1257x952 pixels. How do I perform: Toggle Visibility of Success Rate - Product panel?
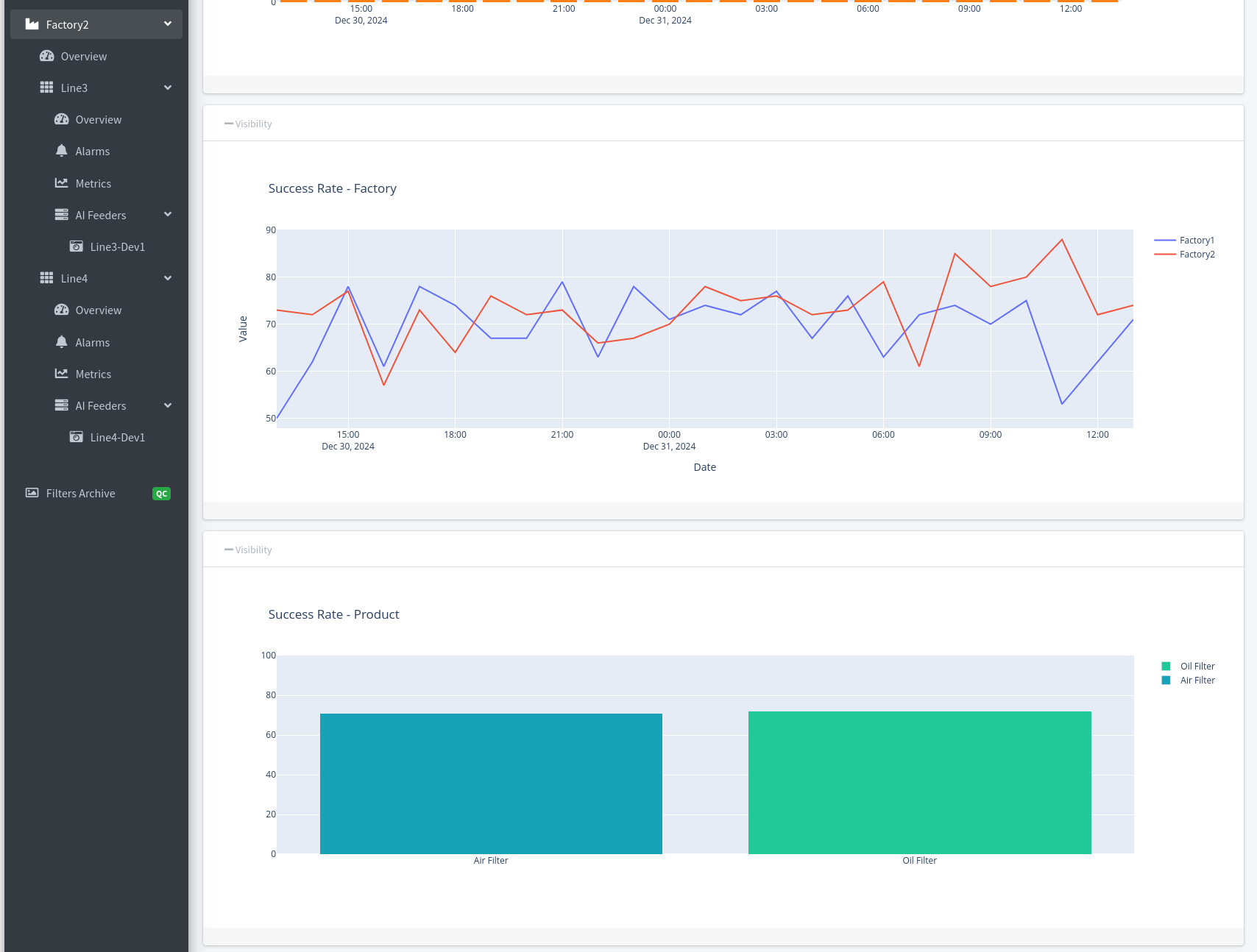[248, 550]
